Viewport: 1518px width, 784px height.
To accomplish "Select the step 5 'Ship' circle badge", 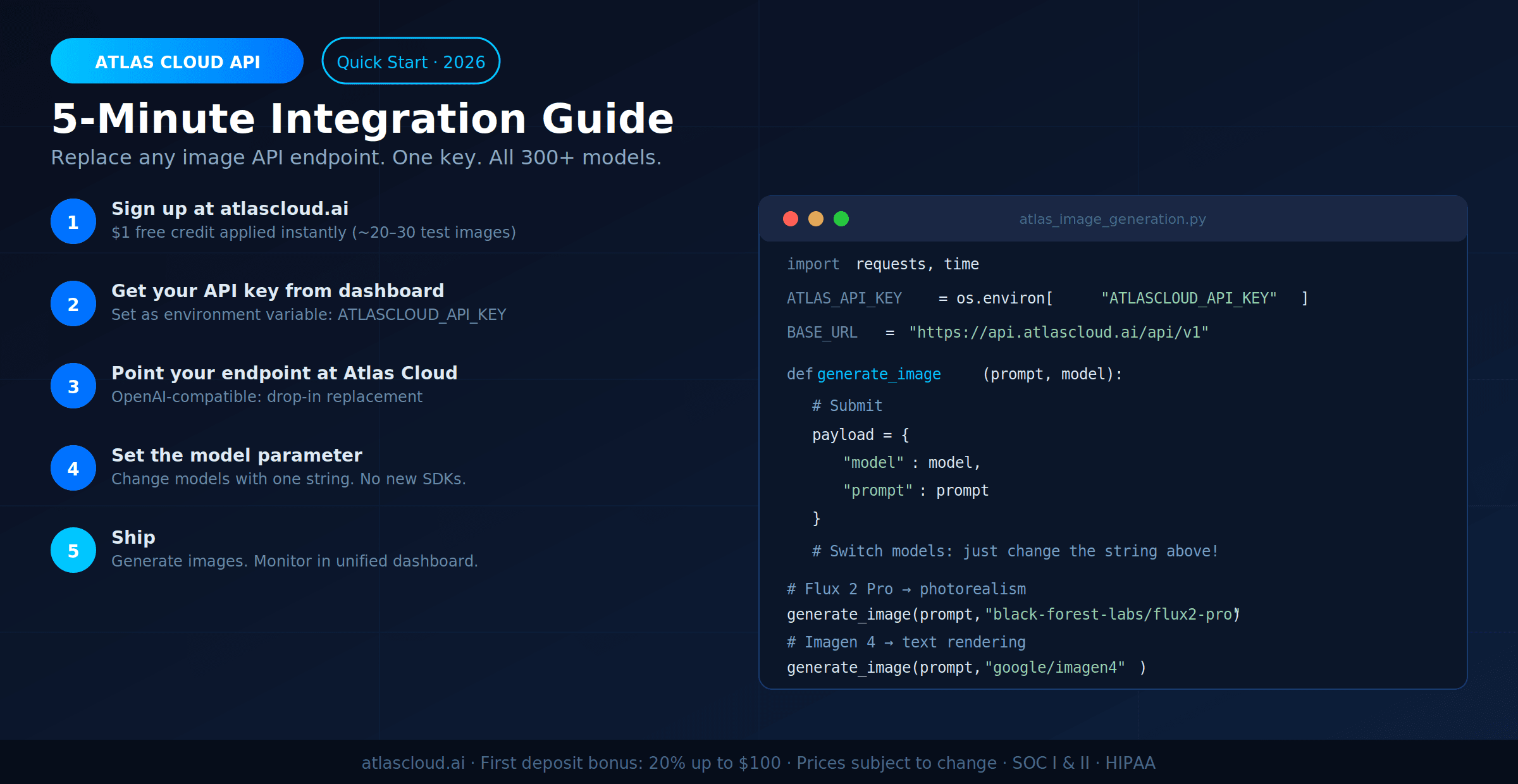I will pos(73,550).
